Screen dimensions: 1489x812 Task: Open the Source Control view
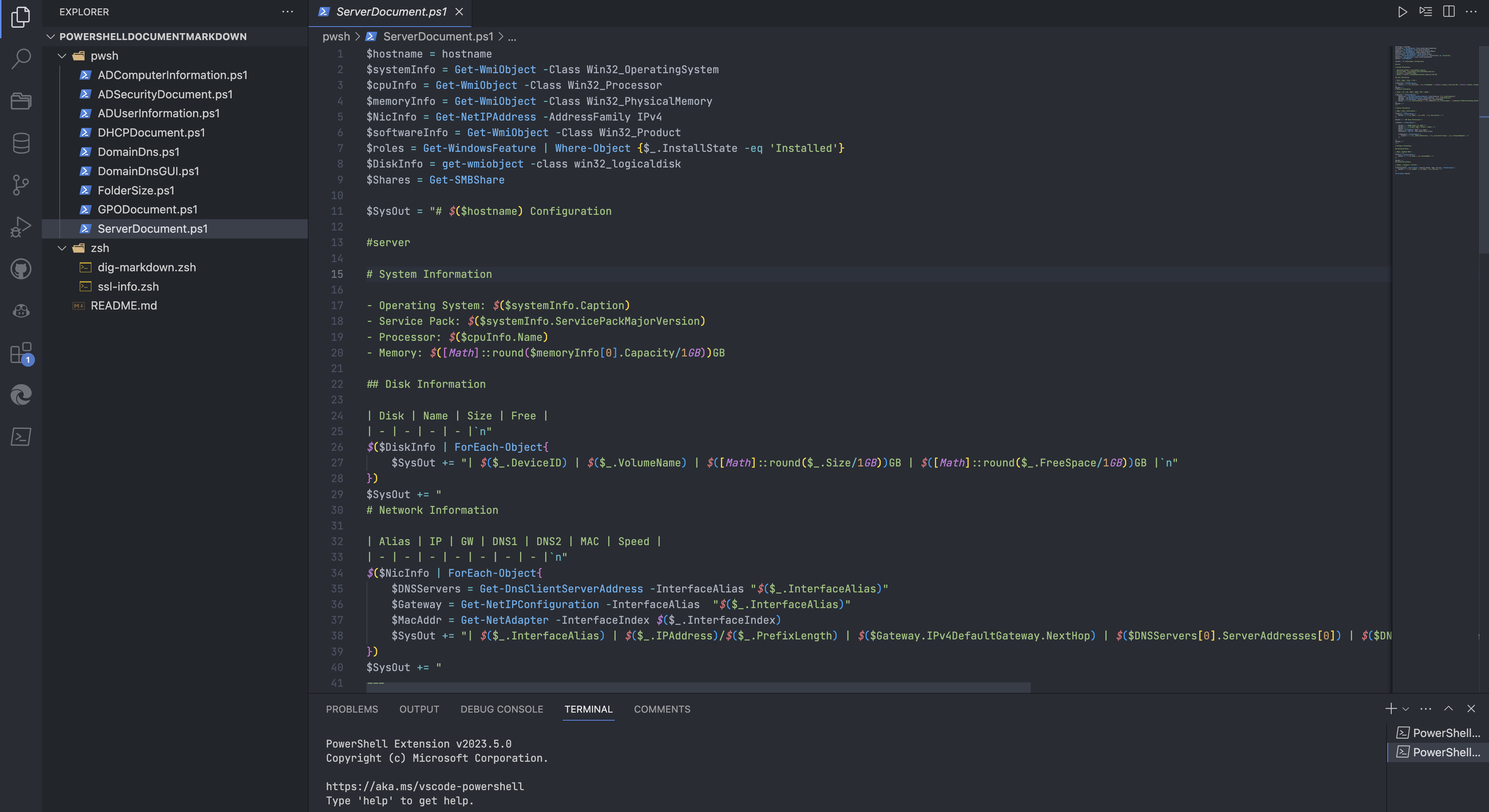coord(21,185)
